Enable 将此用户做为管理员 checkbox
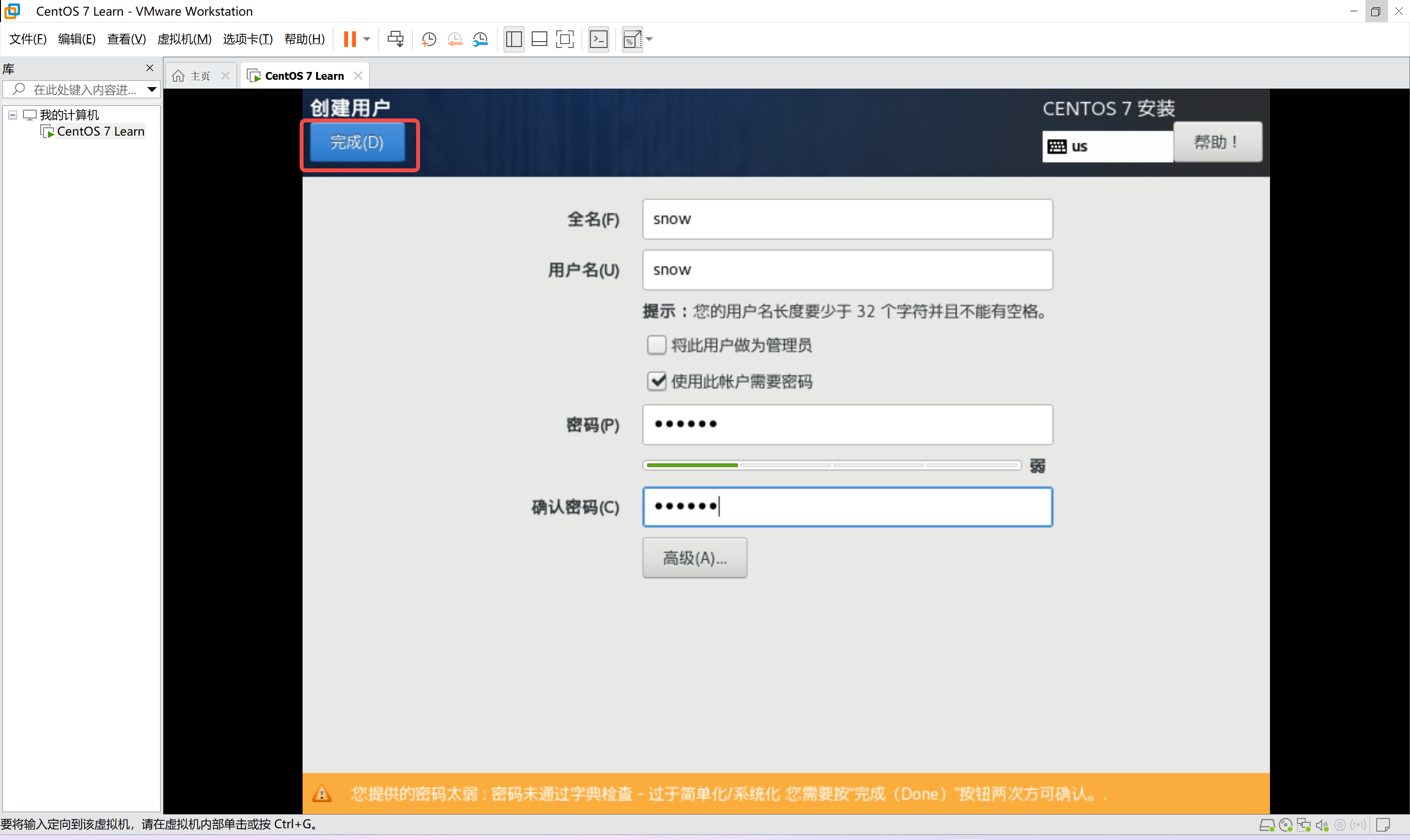This screenshot has width=1410, height=840. pos(656,345)
